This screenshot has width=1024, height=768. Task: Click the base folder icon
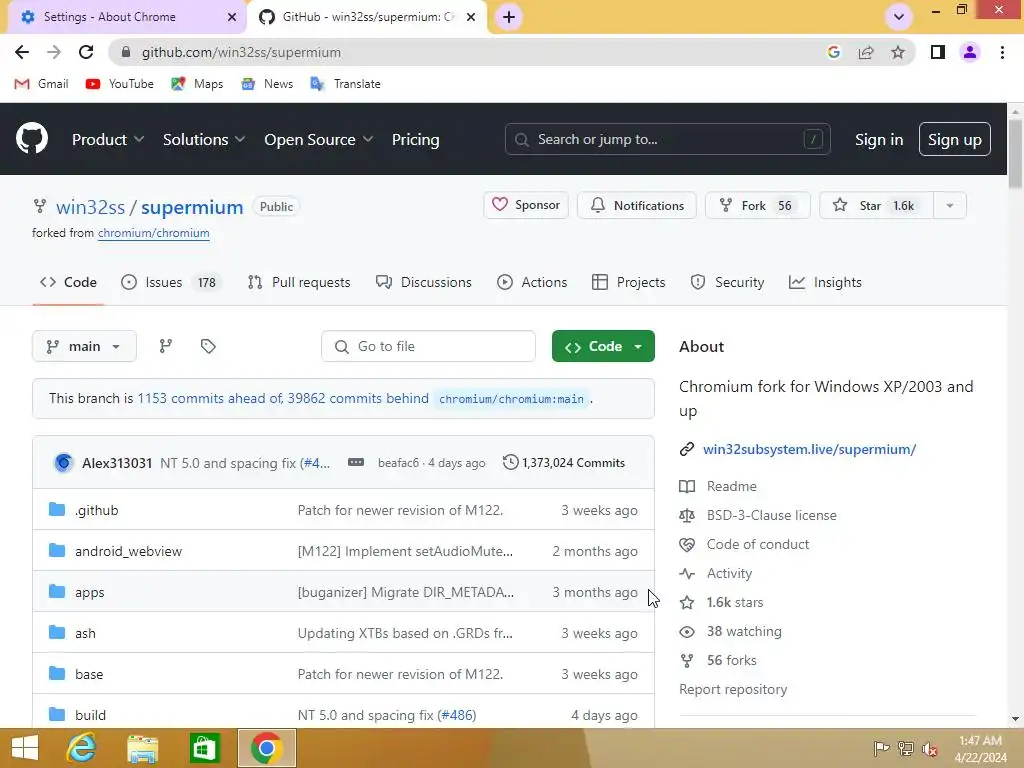point(57,673)
